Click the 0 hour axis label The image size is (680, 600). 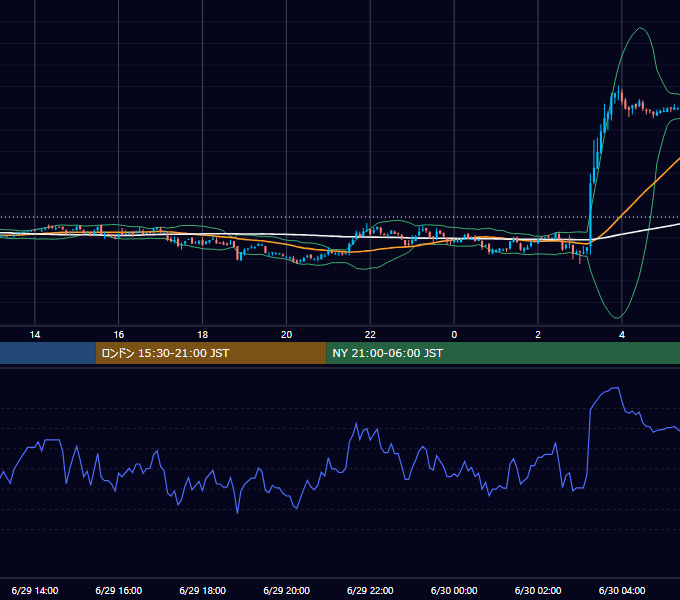pos(454,335)
